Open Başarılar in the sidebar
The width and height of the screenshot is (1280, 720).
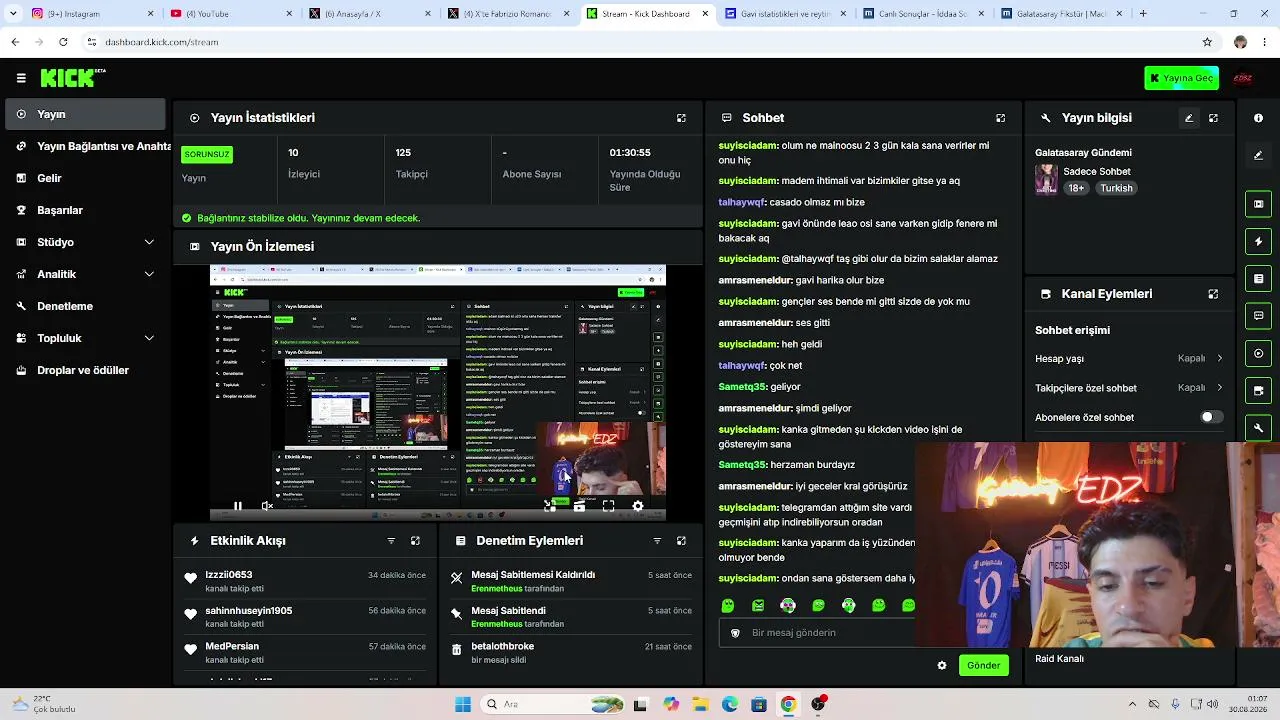(85, 210)
